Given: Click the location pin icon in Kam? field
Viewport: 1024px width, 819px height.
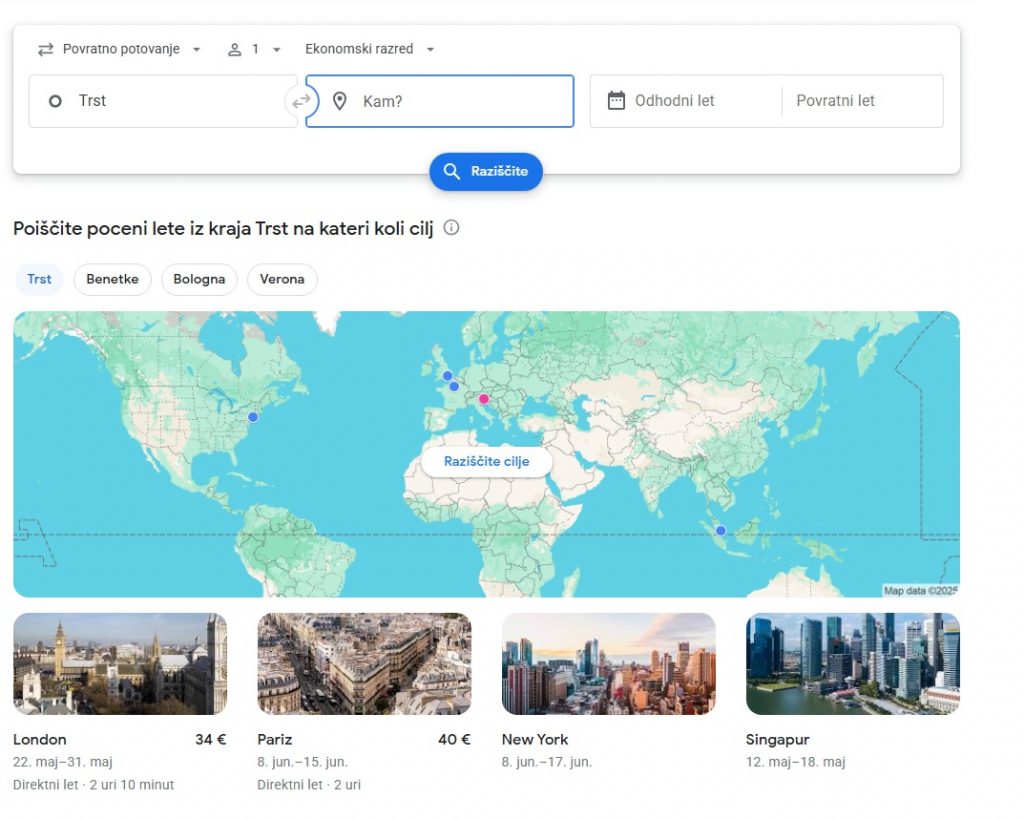Looking at the screenshot, I should (x=340, y=101).
